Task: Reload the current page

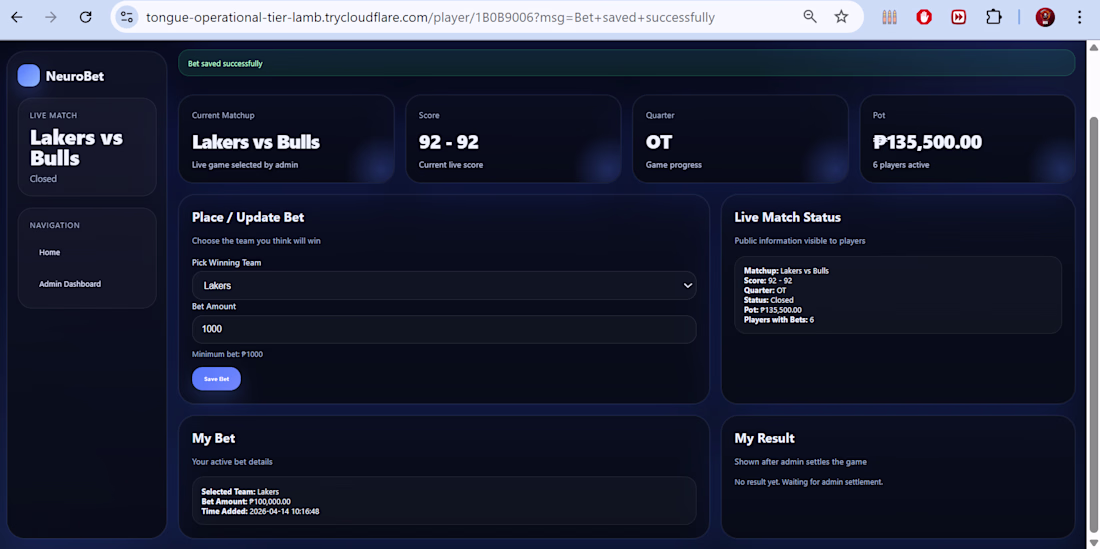Action: click(86, 17)
